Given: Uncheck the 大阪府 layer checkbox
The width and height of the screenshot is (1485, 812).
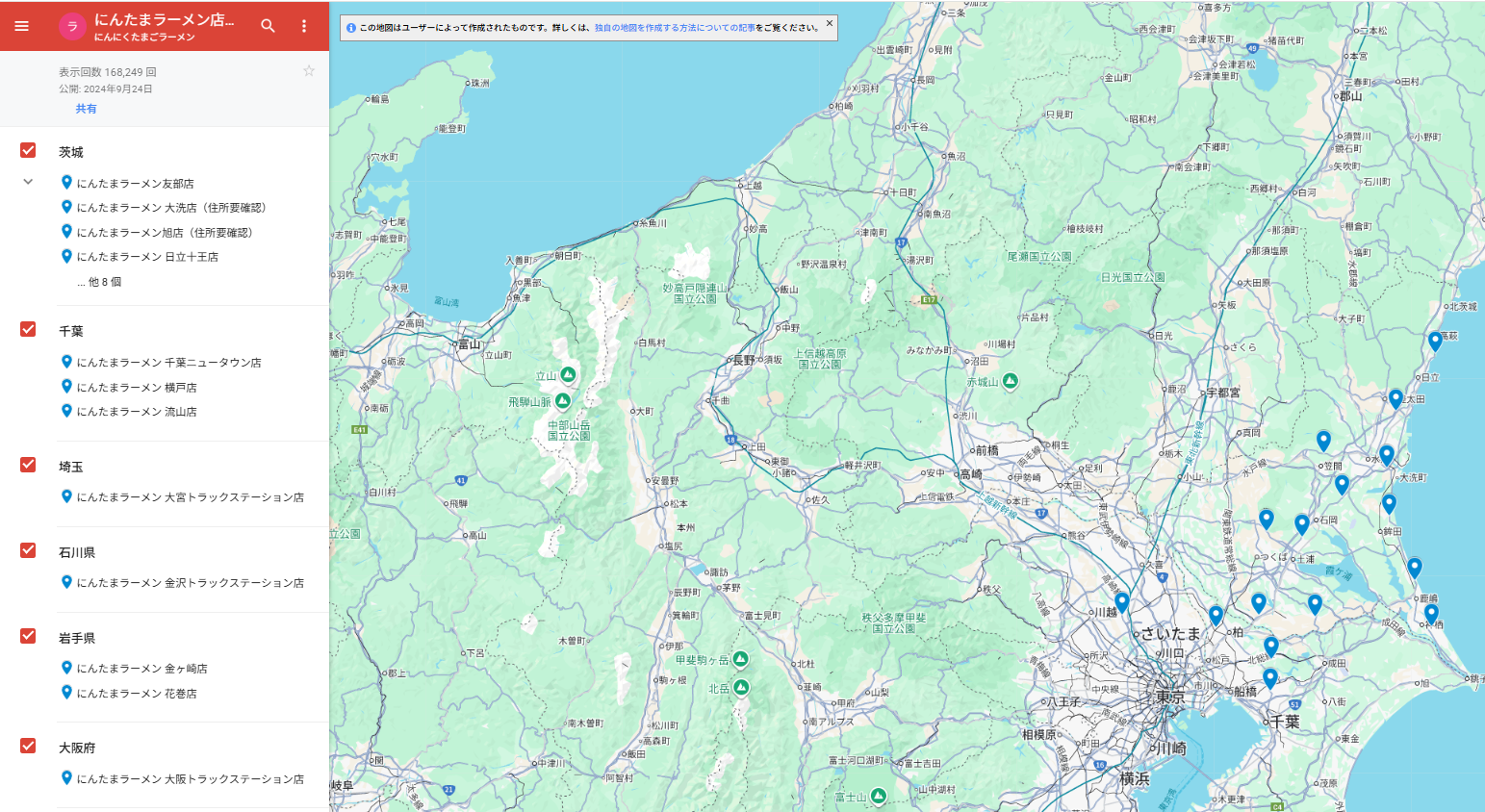Looking at the screenshot, I should pos(28,746).
